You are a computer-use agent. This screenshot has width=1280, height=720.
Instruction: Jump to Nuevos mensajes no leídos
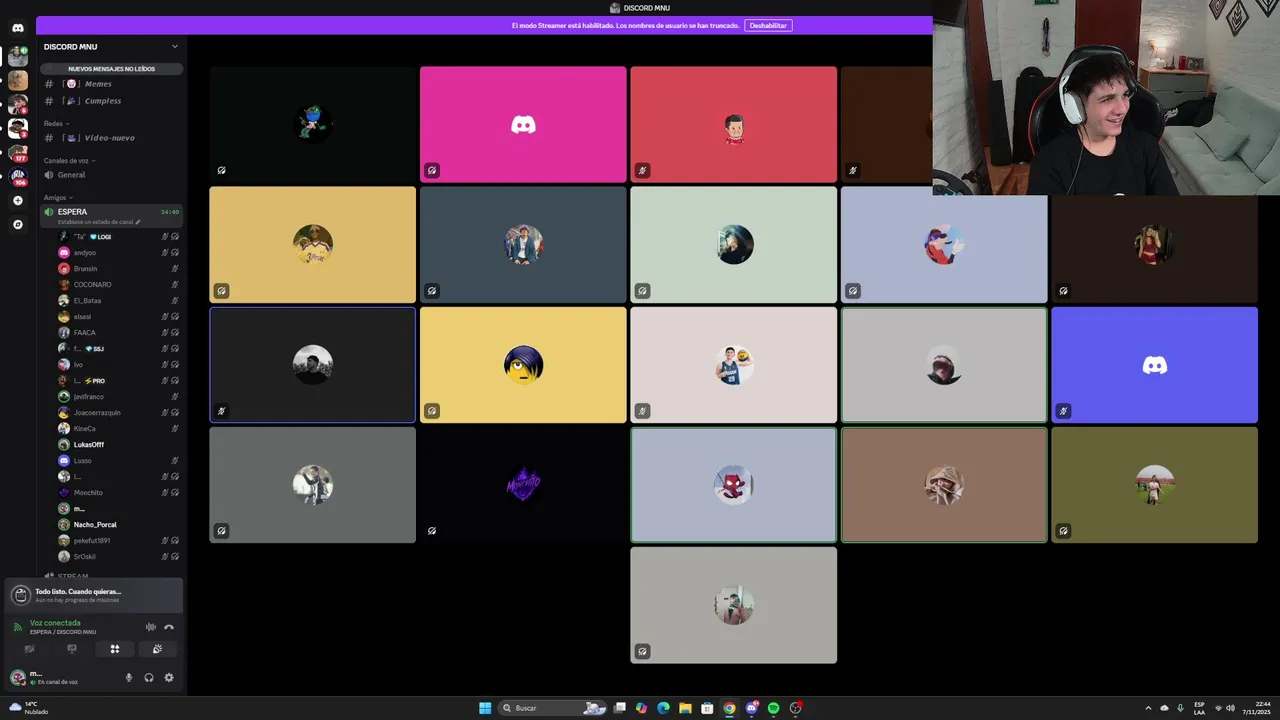click(x=112, y=69)
